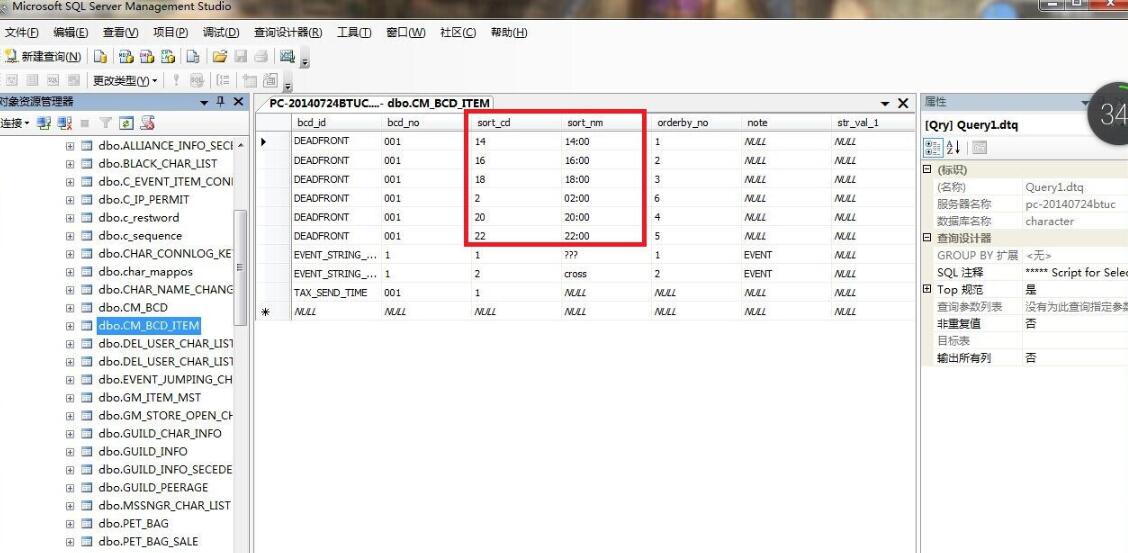This screenshot has width=1128, height=553.
Task: Open the Tools (工具) menu
Action: (x=353, y=33)
